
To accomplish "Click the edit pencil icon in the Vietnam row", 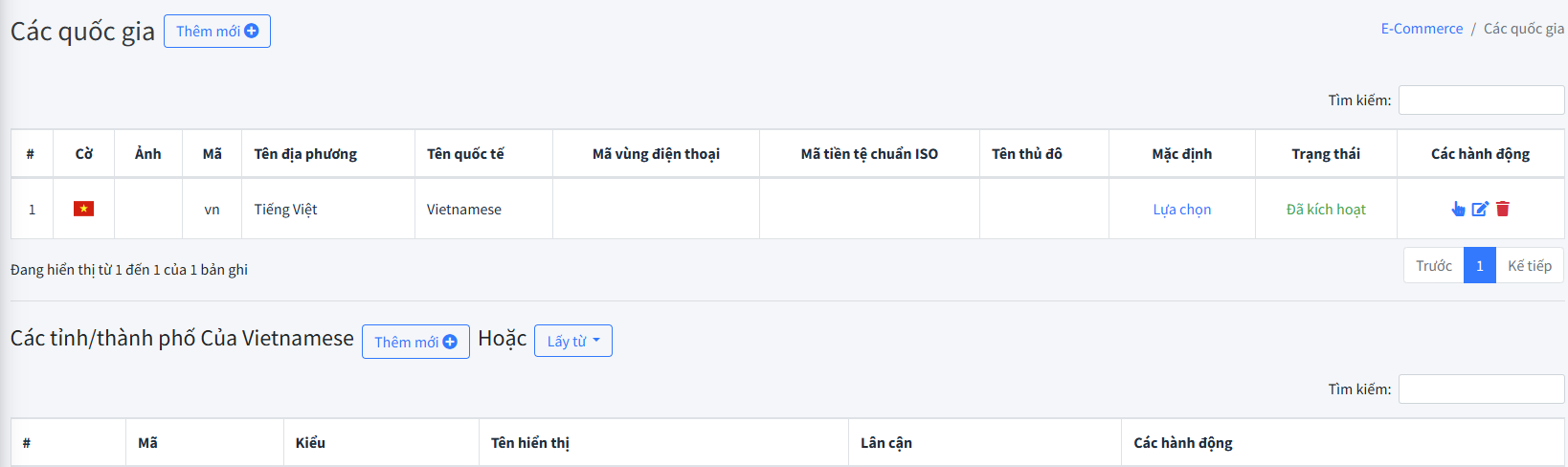I will 1480,209.
